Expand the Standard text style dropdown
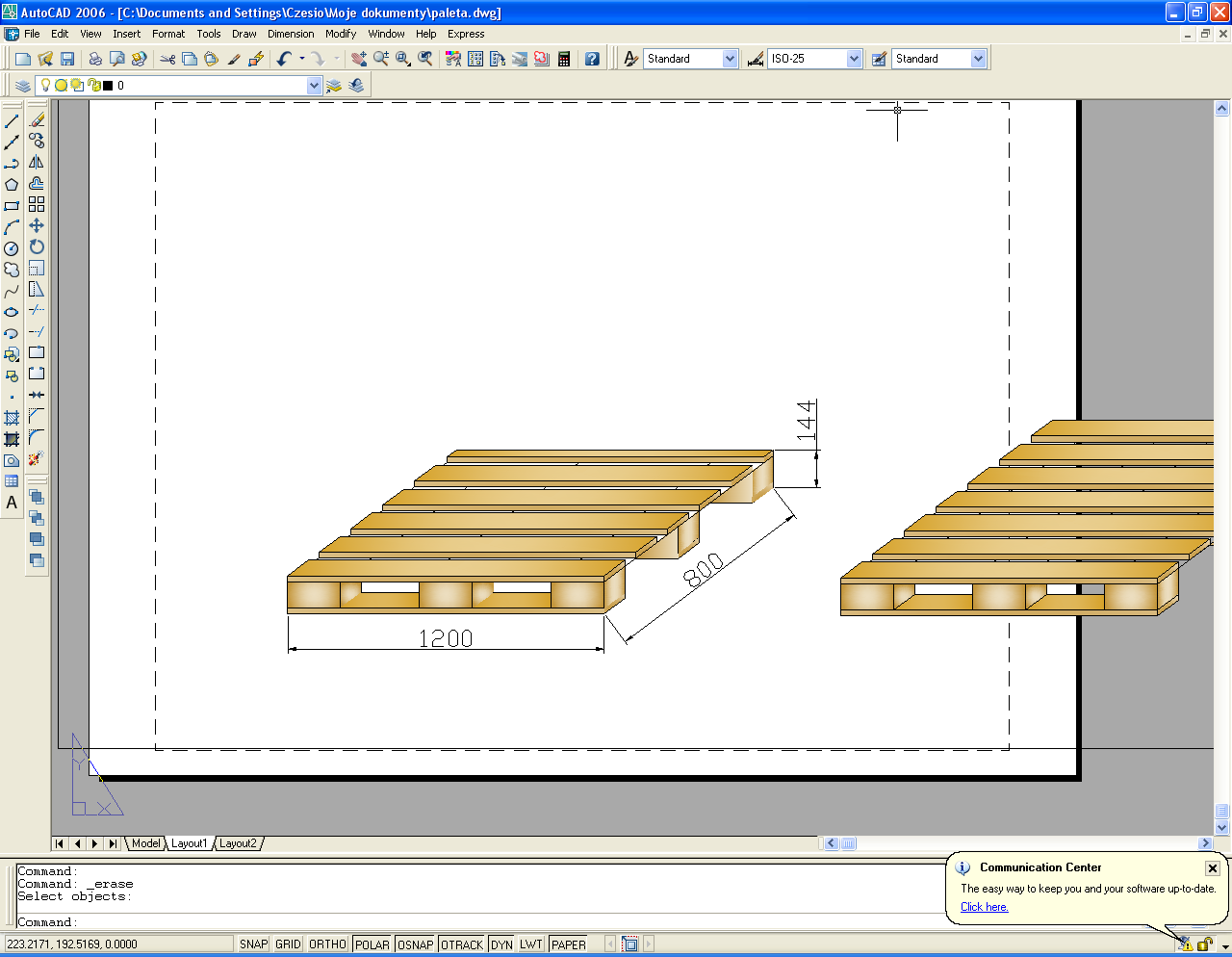This screenshot has width=1232, height=957. (729, 59)
